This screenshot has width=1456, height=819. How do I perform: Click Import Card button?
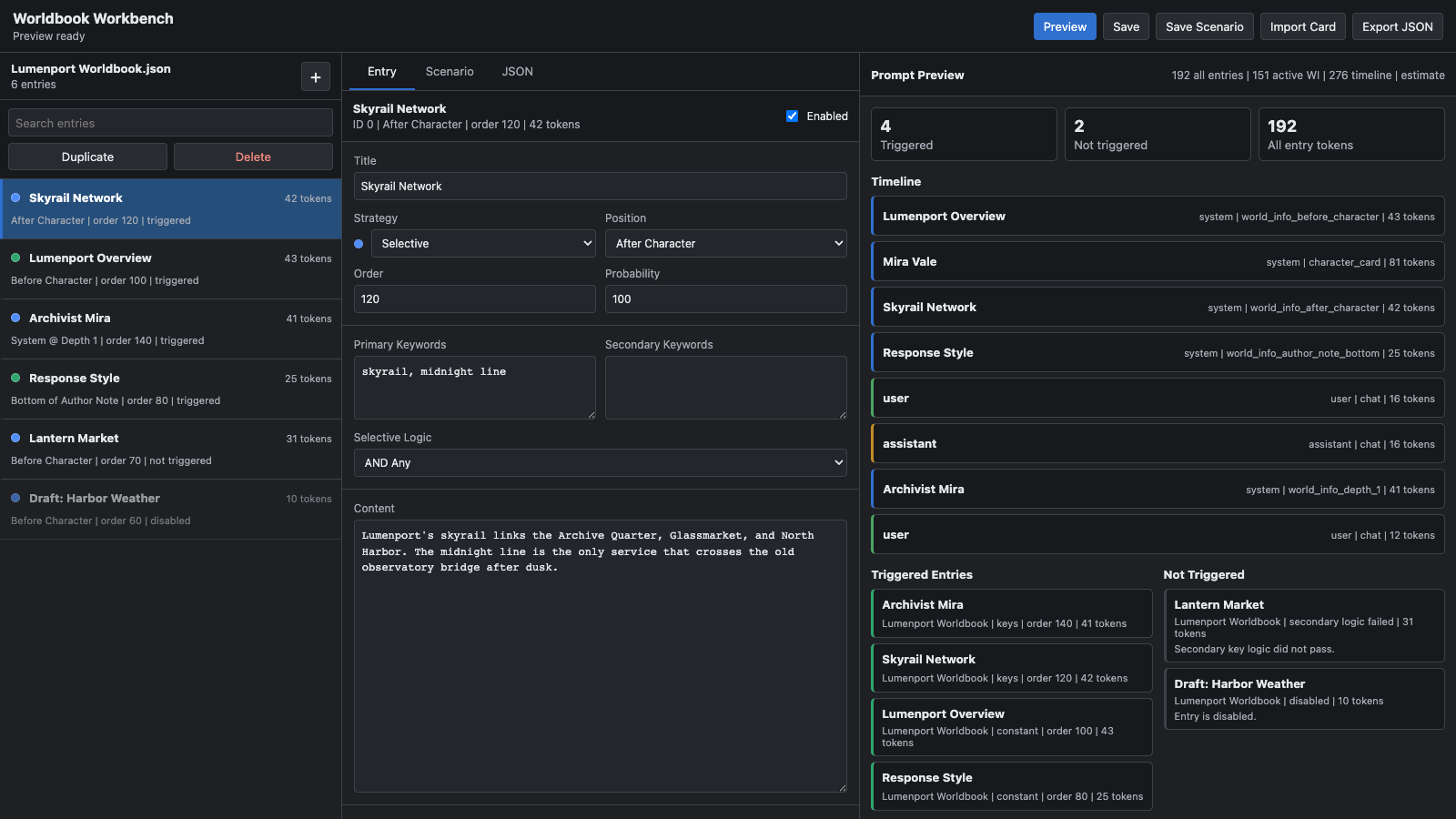pos(1303,26)
